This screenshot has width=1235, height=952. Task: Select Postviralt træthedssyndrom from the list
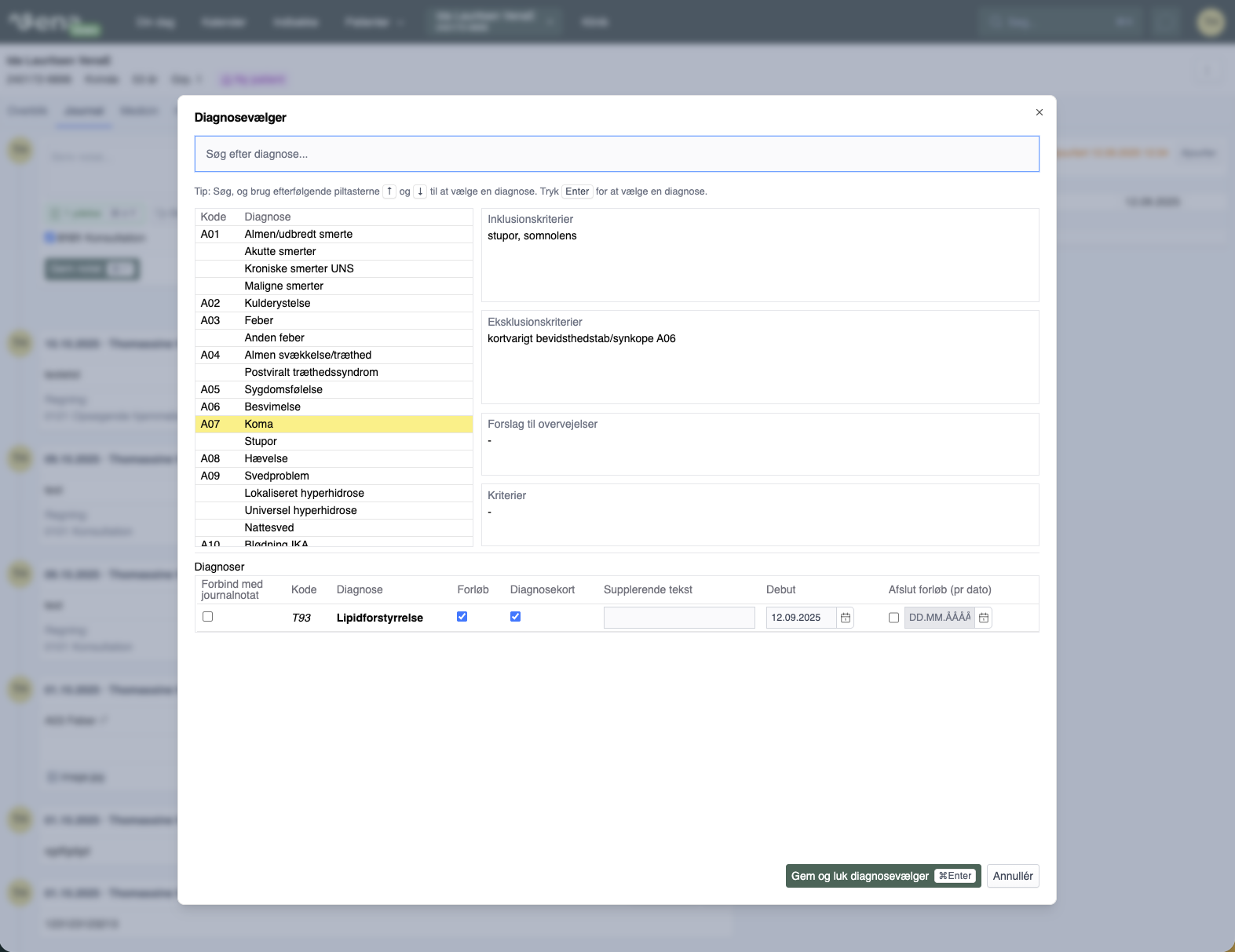coord(311,372)
